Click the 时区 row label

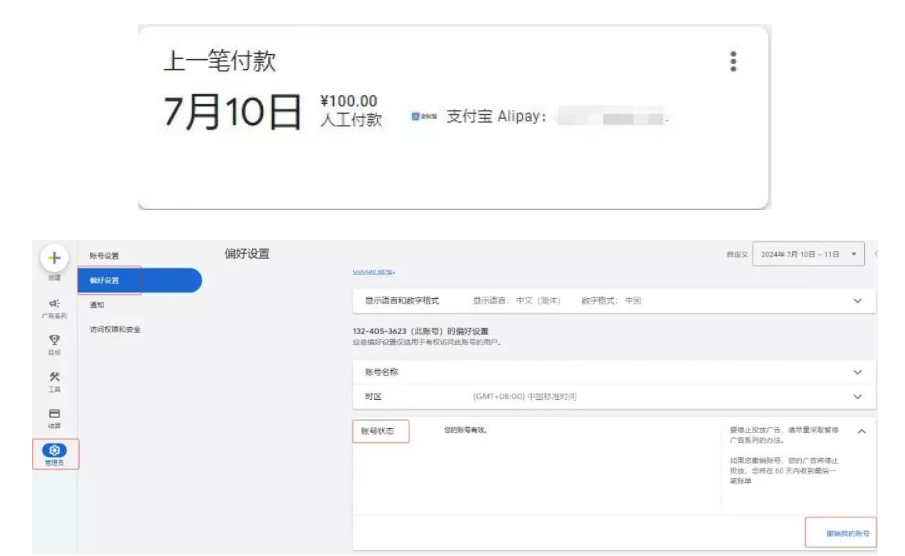[x=373, y=397]
